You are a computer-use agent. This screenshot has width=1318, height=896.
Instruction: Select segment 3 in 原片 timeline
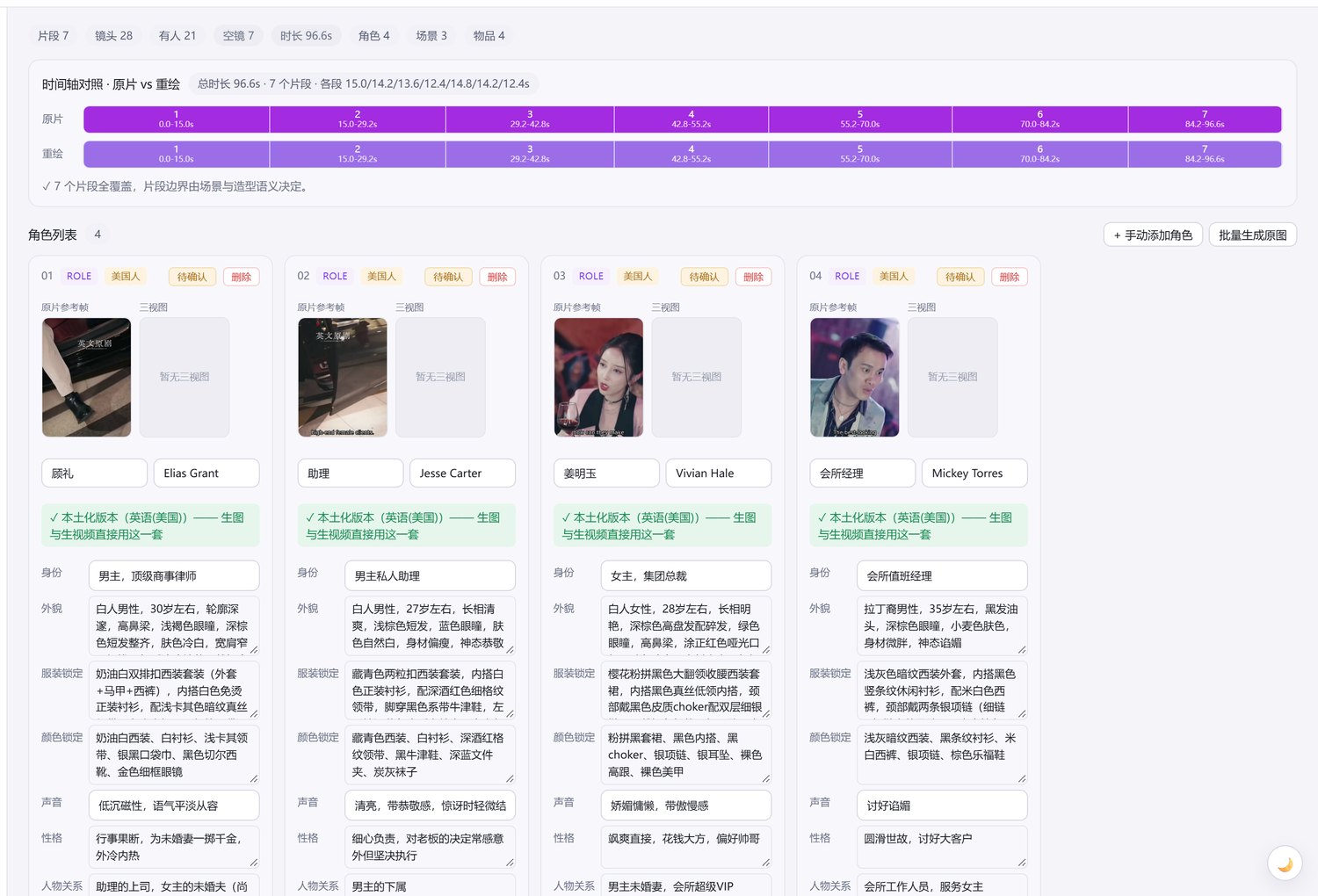coord(530,119)
